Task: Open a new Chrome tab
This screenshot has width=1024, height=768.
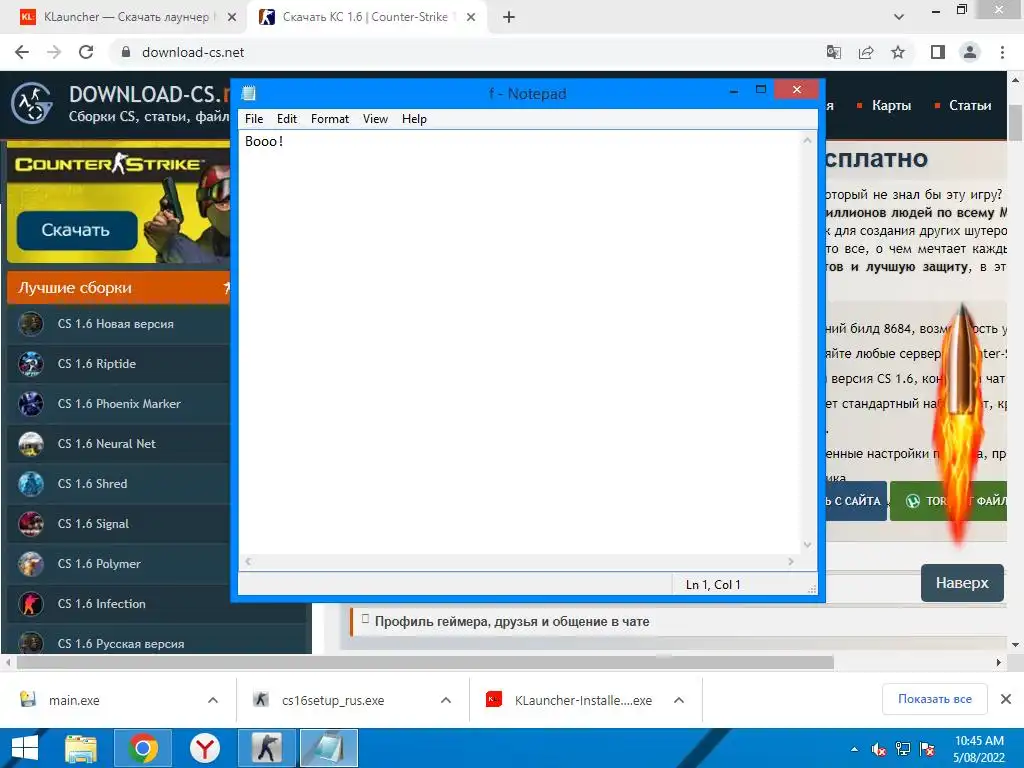Action: point(509,18)
